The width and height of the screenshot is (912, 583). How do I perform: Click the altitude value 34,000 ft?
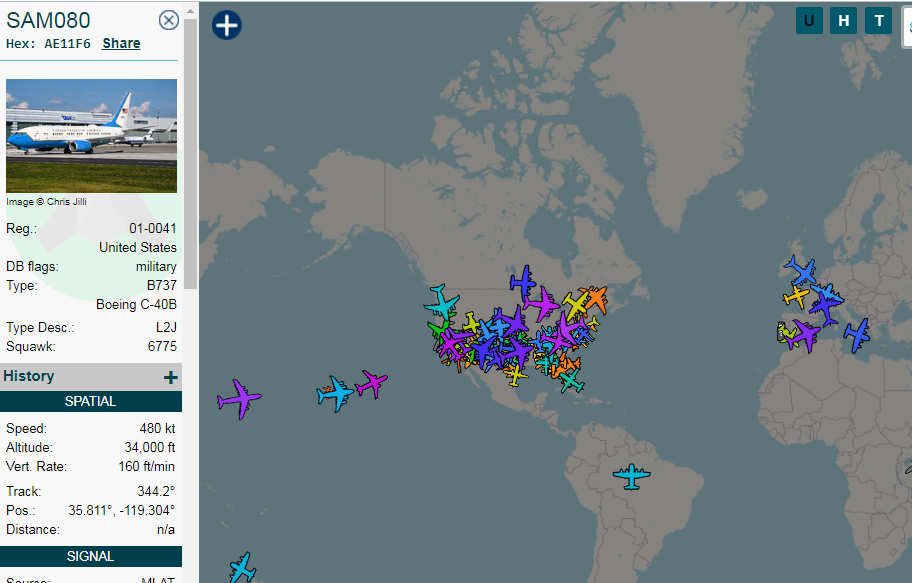click(x=149, y=448)
